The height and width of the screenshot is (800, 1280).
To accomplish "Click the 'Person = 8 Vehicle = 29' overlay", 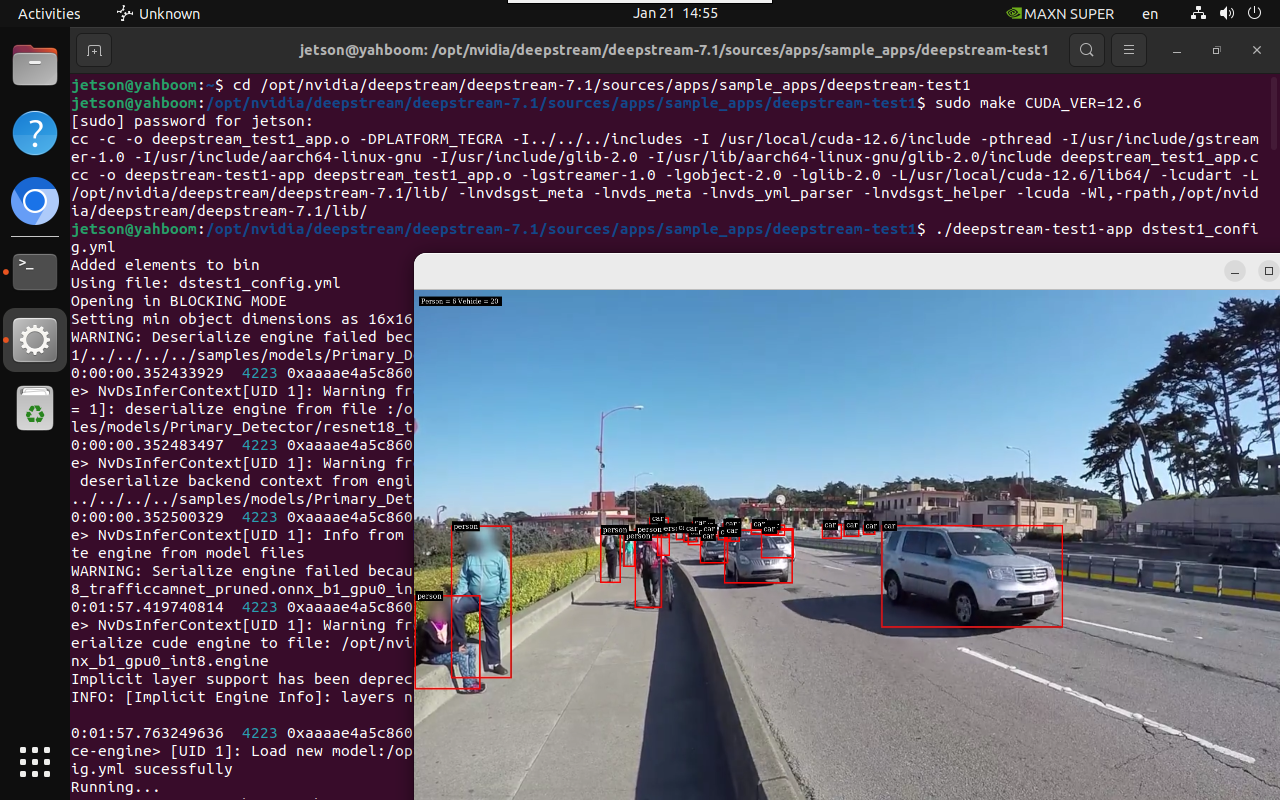I will point(460,301).
